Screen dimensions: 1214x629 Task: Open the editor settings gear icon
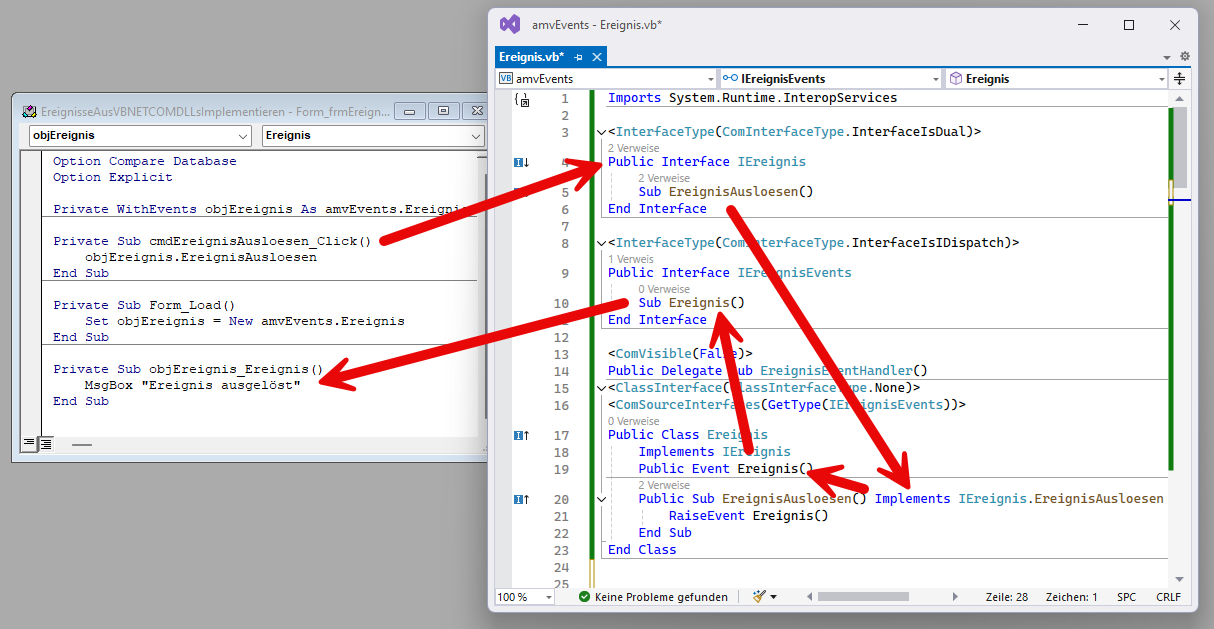pyautogui.click(x=1185, y=57)
